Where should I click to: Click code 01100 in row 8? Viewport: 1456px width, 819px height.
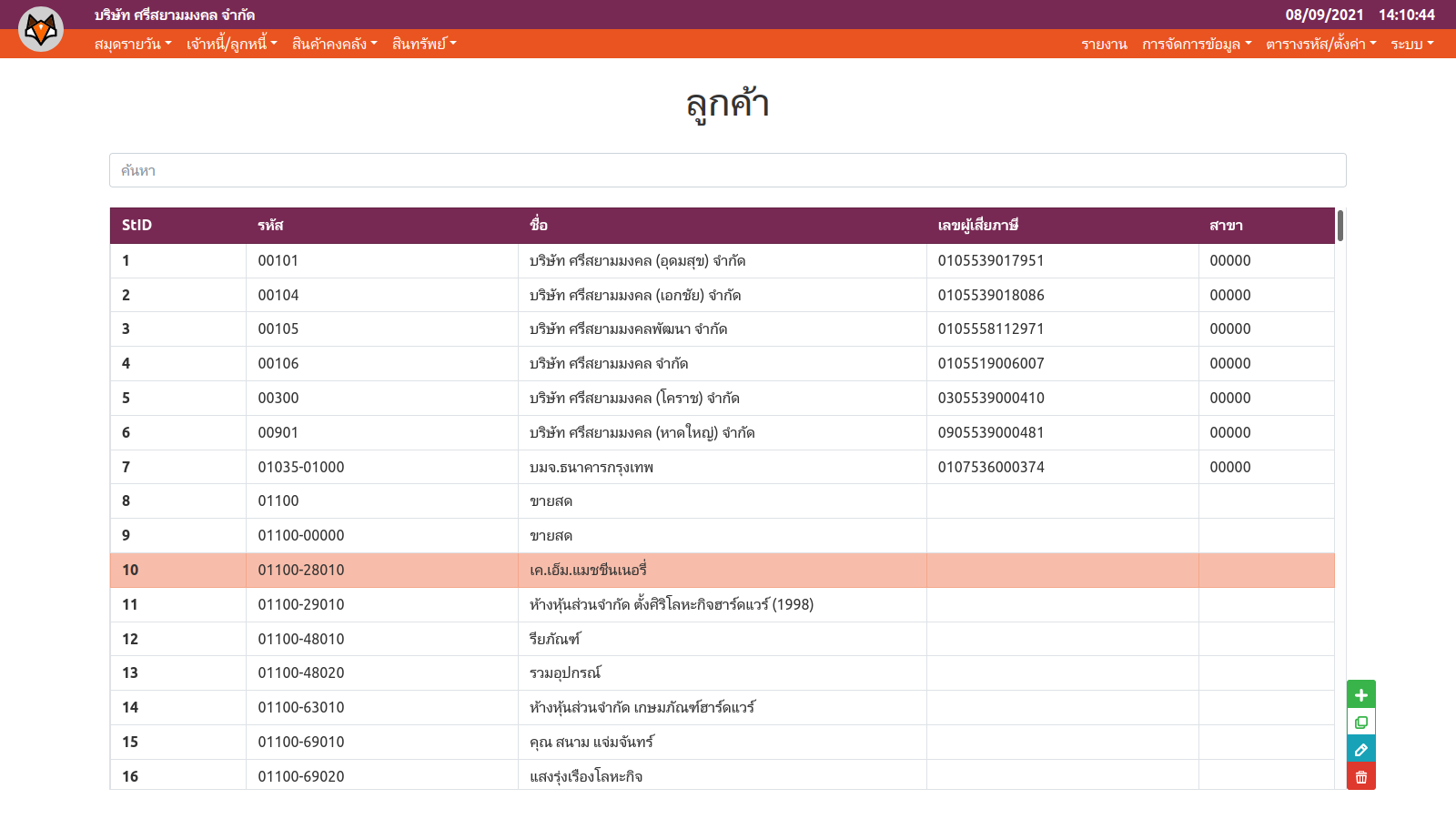point(278,500)
